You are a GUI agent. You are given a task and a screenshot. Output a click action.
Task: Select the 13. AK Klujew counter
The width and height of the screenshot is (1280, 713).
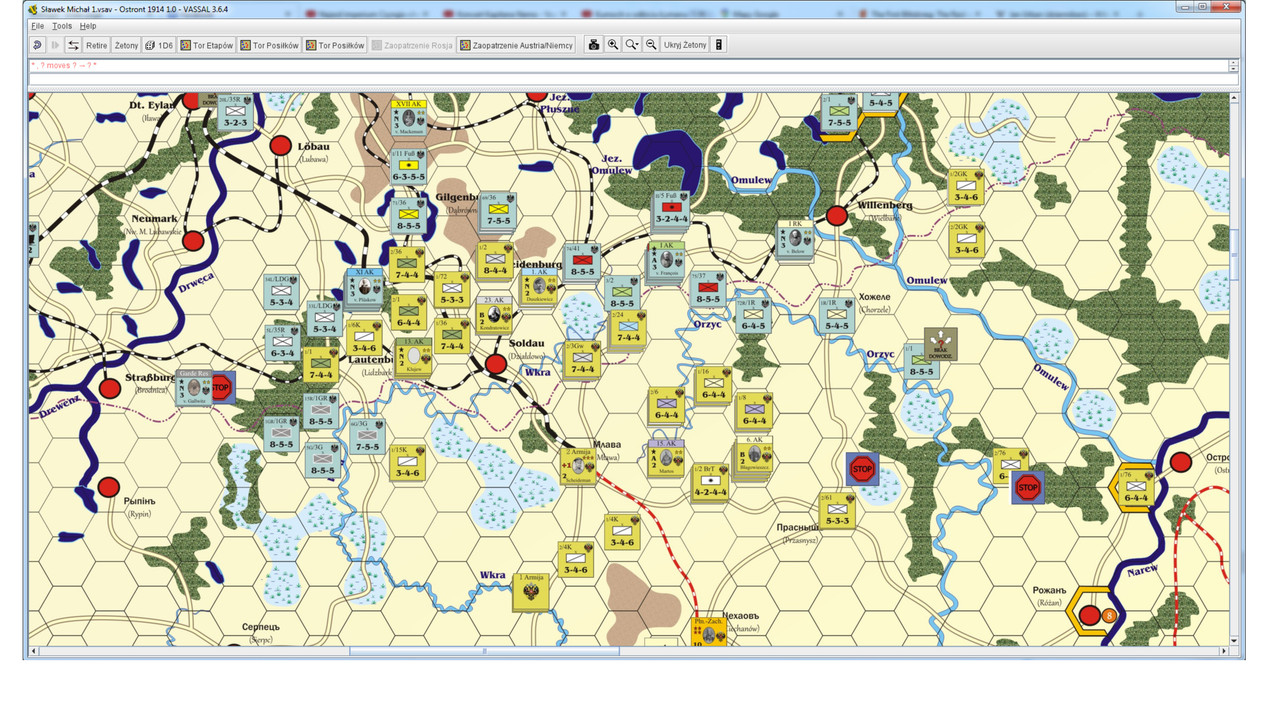tap(413, 357)
